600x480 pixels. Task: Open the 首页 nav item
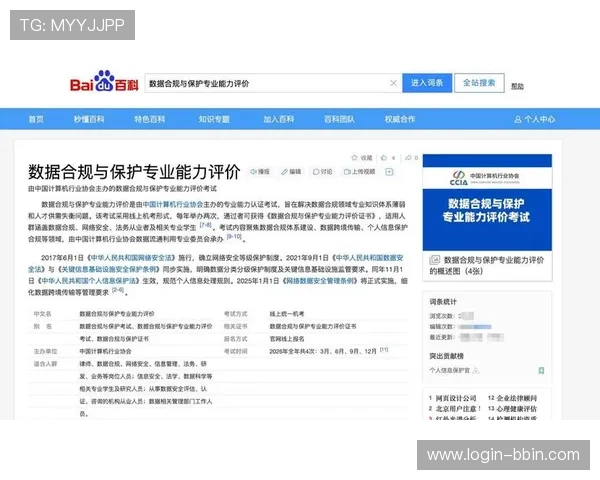(36, 119)
